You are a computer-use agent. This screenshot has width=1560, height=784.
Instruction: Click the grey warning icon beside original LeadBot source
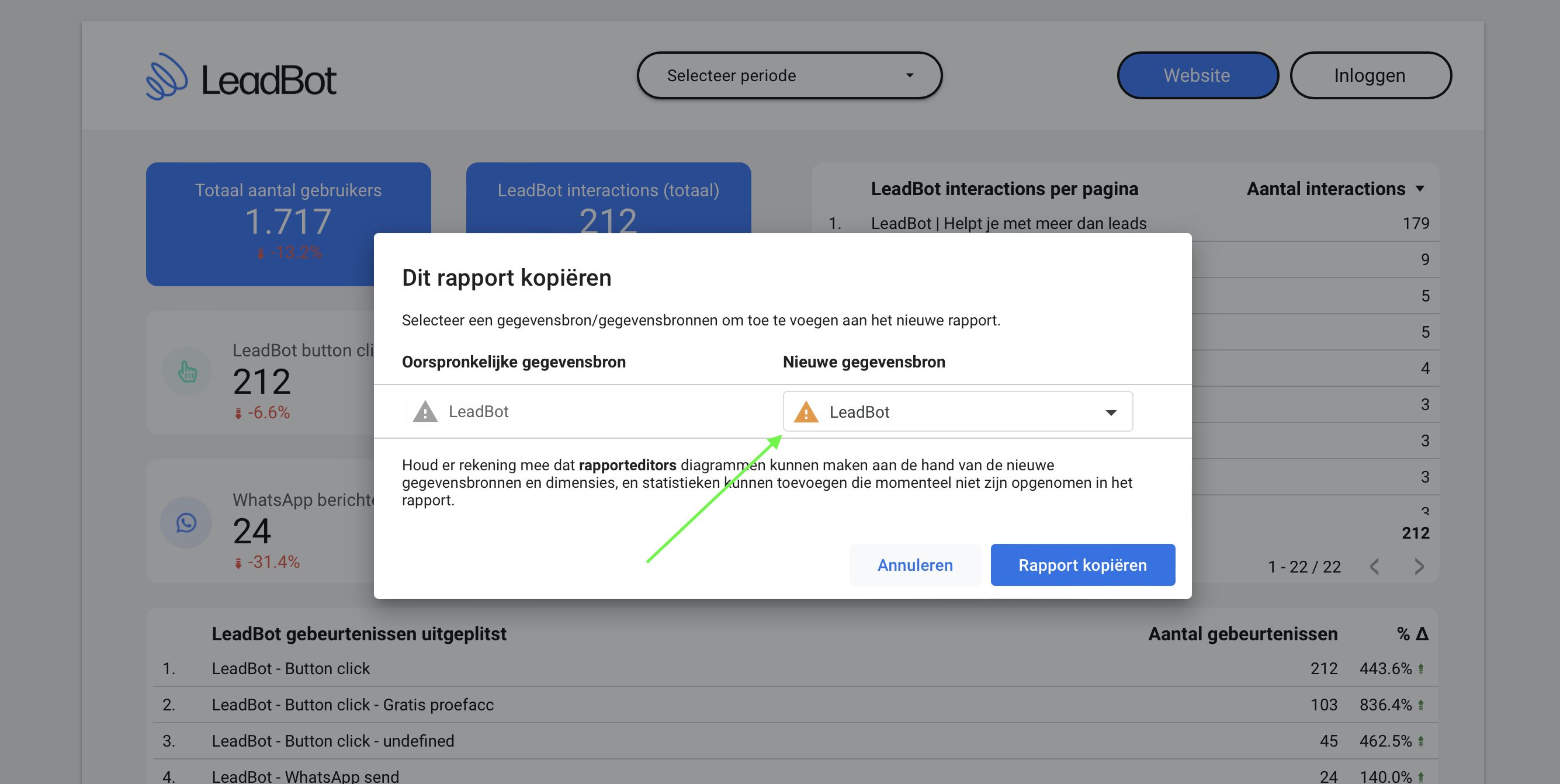click(425, 412)
